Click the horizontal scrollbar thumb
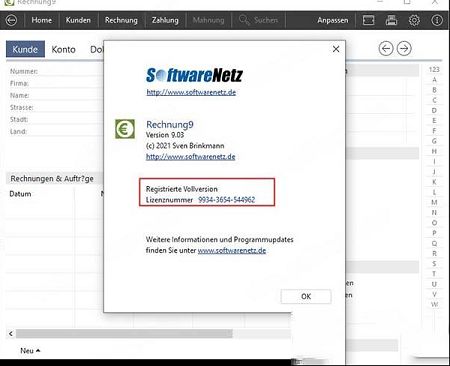This screenshot has height=366, width=450. point(124,334)
